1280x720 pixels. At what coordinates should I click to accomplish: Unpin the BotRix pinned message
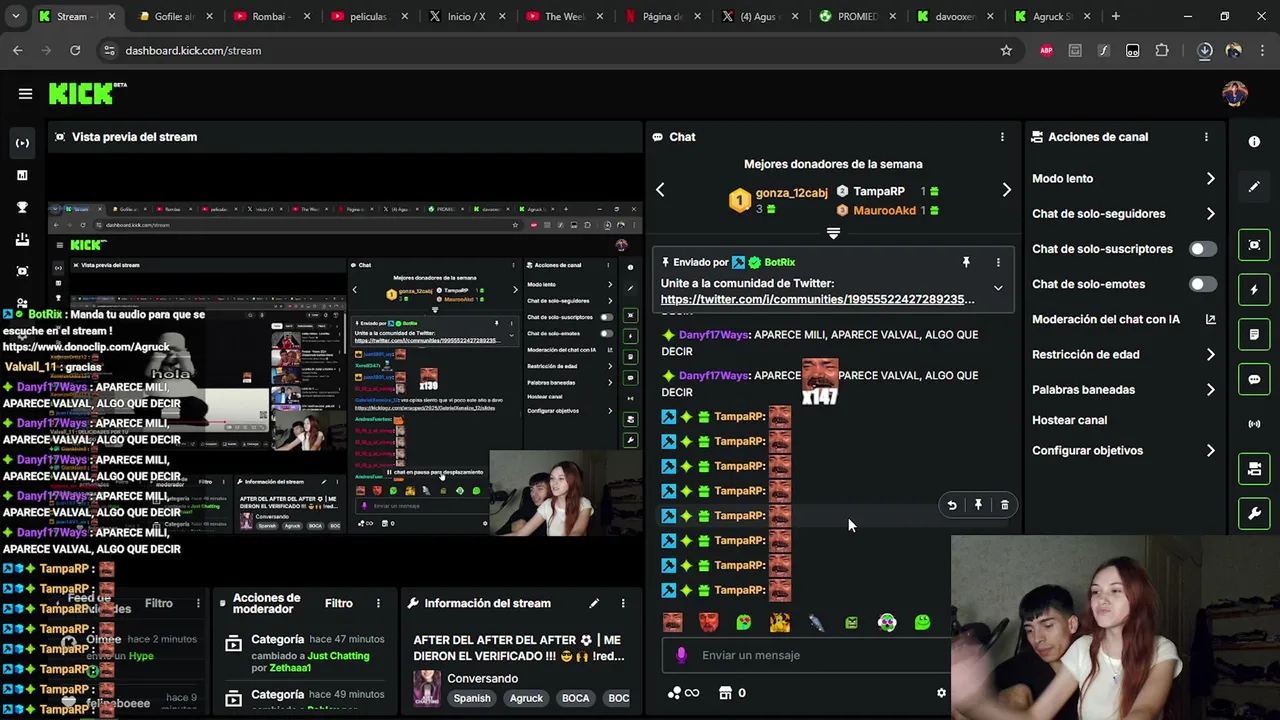966,262
